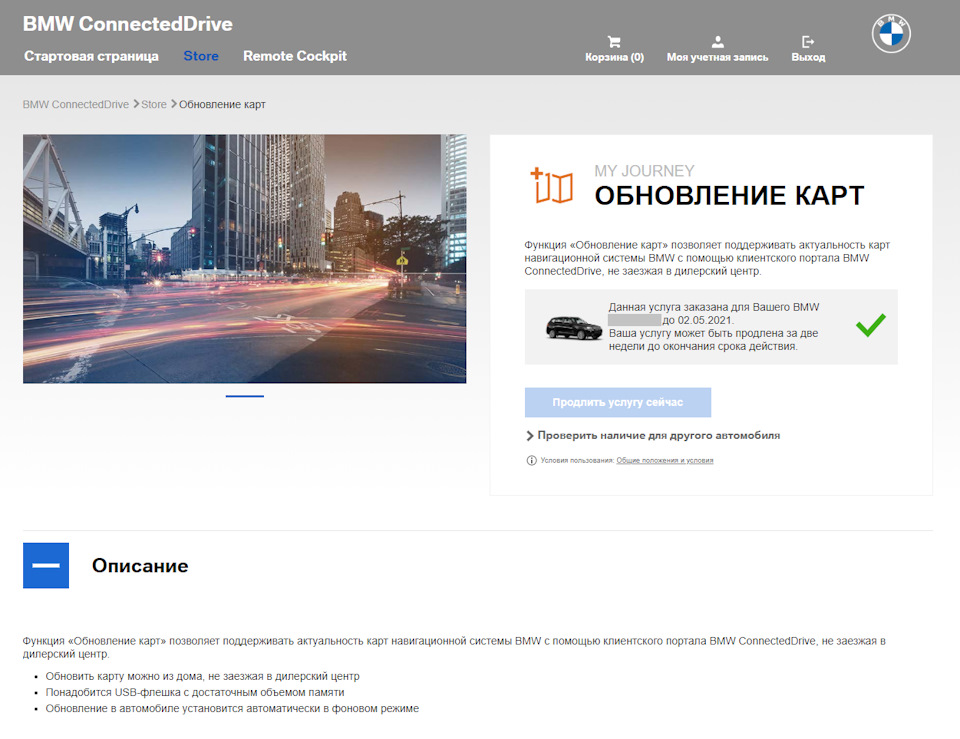960x739 pixels.
Task: Go to the Store breadcrumb
Action: tap(154, 104)
